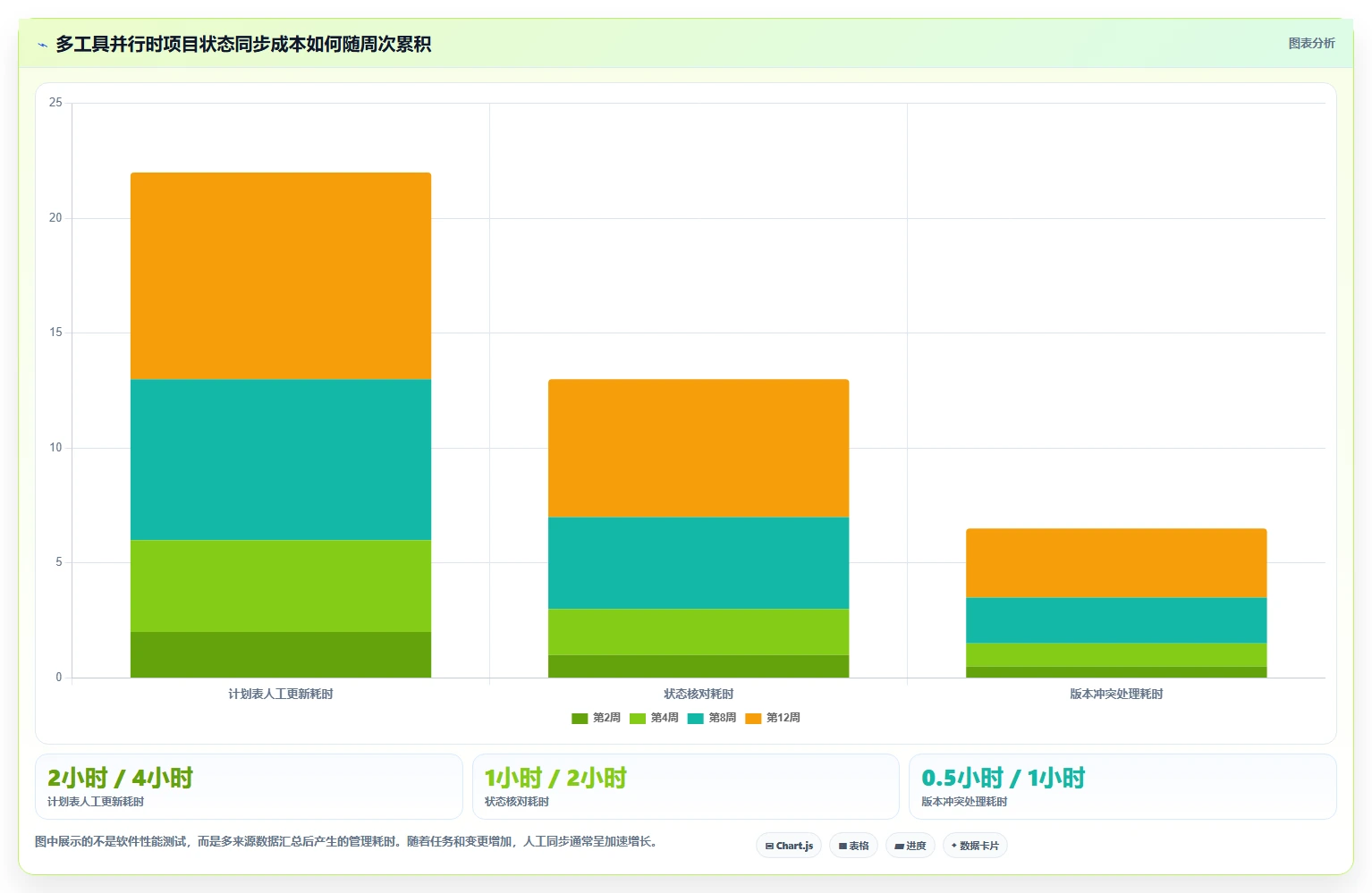Click the footnote text beginning 图中展示的不是软件性能测试
This screenshot has width=1372, height=893.
pos(348,841)
